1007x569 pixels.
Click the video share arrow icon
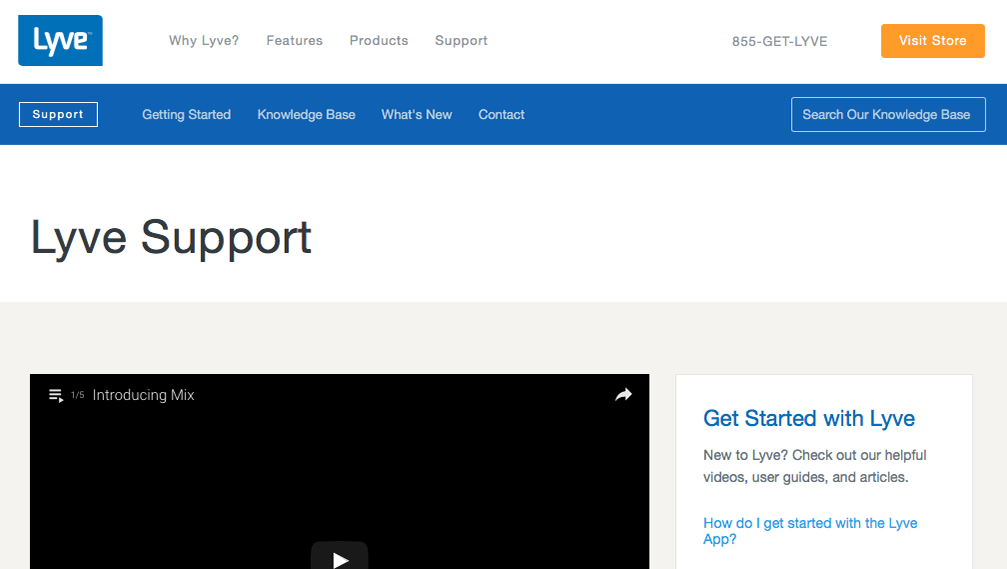623,395
